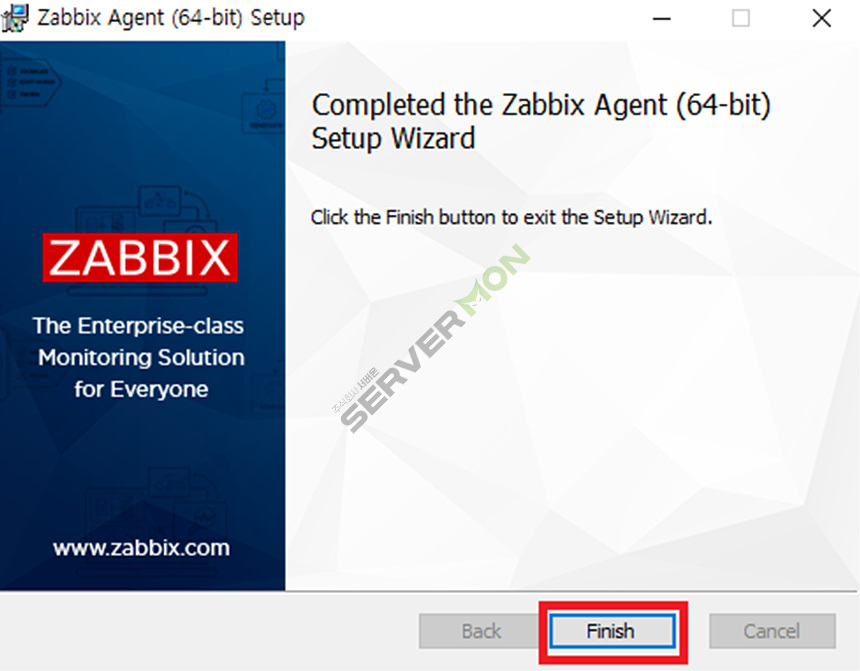Open the www.zabbix.com address in banner
The width and height of the screenshot is (860, 671).
[142, 548]
